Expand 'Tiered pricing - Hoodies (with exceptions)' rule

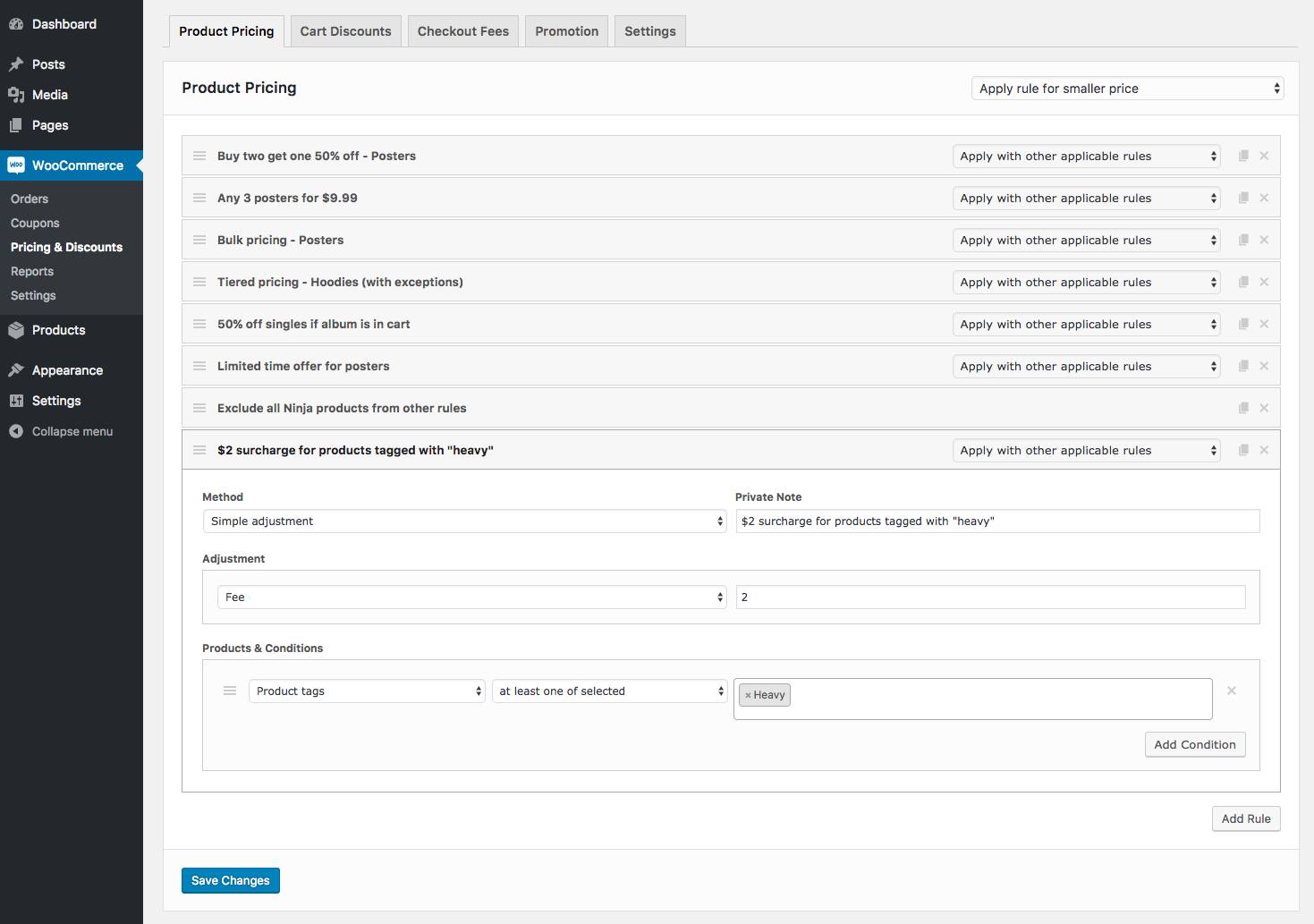(x=340, y=282)
